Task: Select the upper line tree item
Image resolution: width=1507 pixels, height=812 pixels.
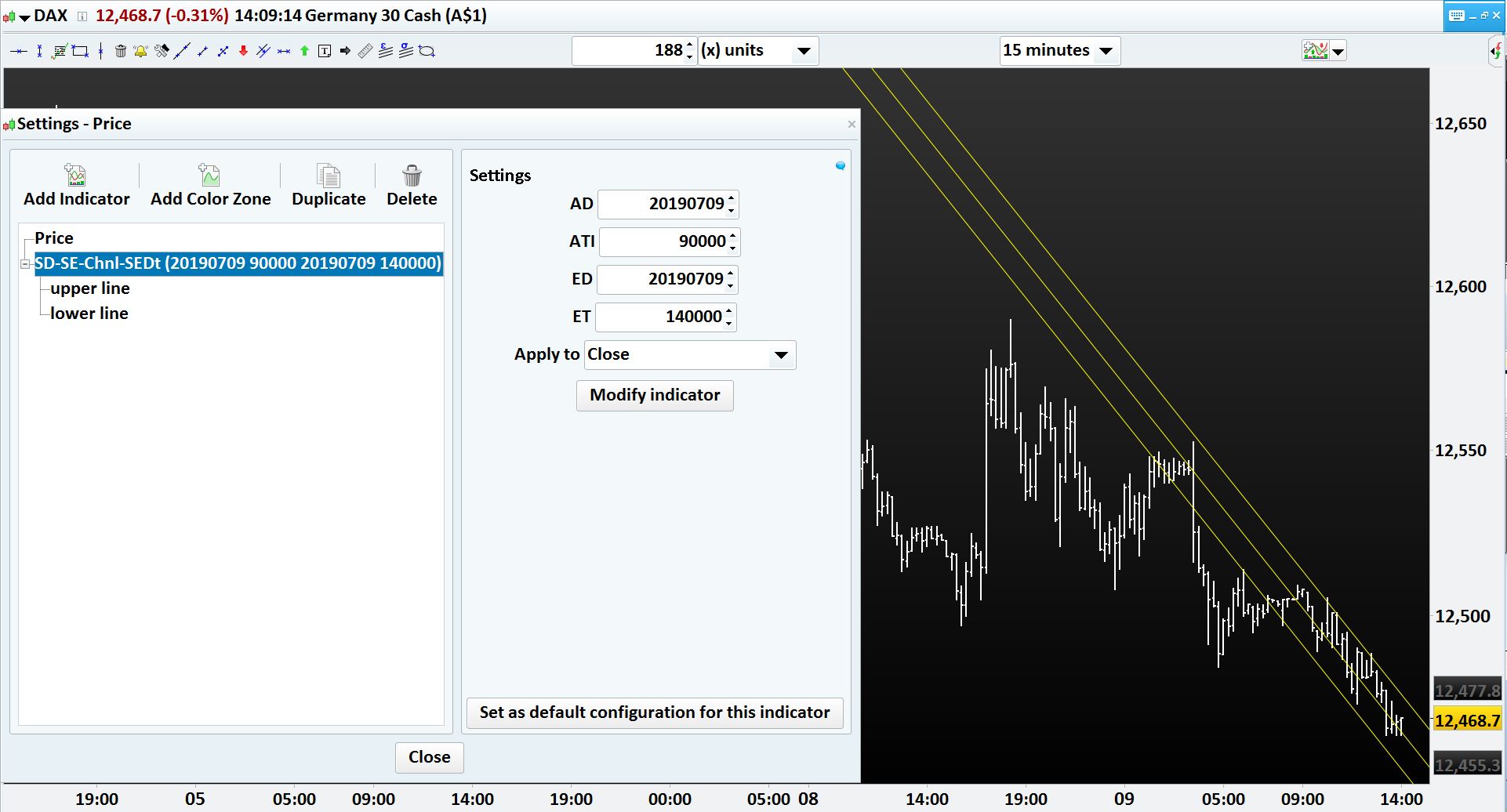Action: pyautogui.click(x=90, y=288)
